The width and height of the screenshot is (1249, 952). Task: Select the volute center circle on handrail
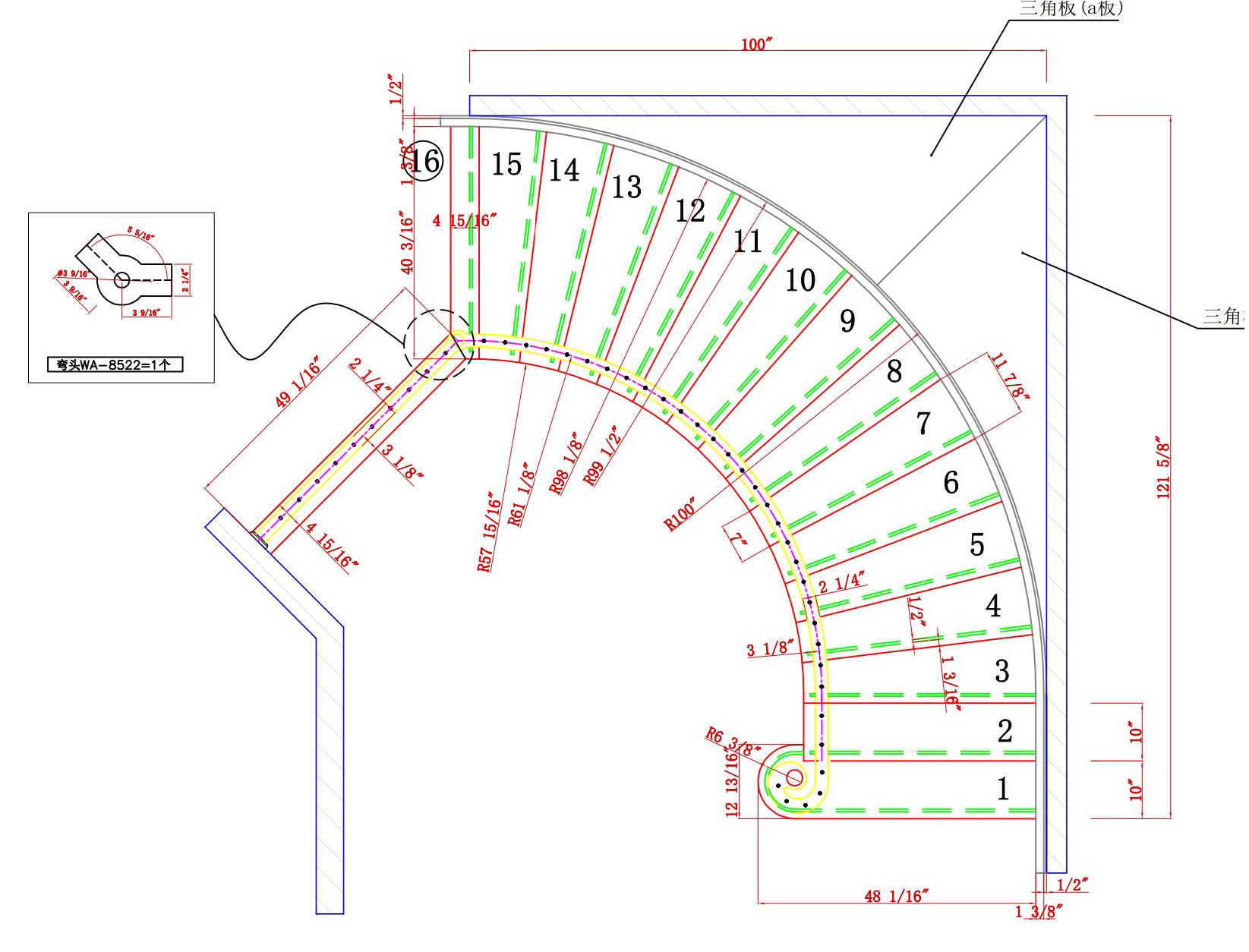coord(793,777)
